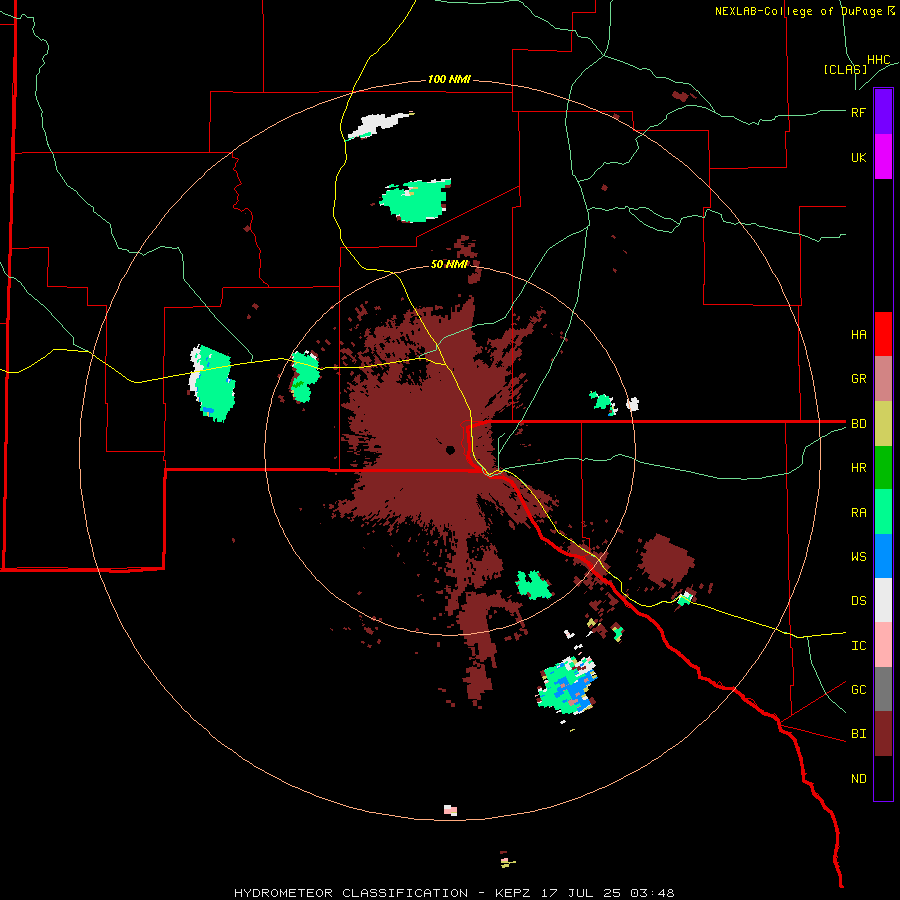Click the purple RF legend color swatch
Screen dimensions: 900x900
[883, 112]
